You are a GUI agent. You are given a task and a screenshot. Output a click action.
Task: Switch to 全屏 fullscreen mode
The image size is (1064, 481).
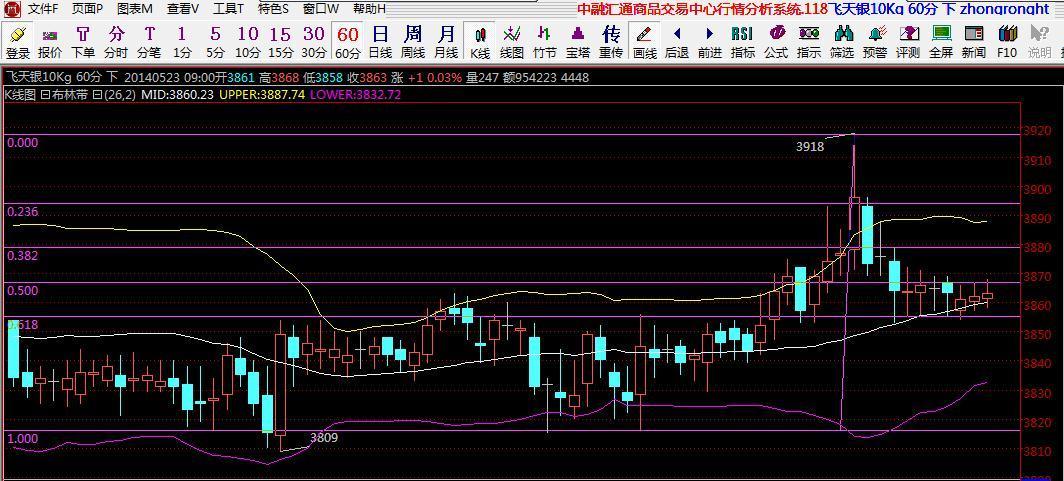pyautogui.click(x=941, y=41)
